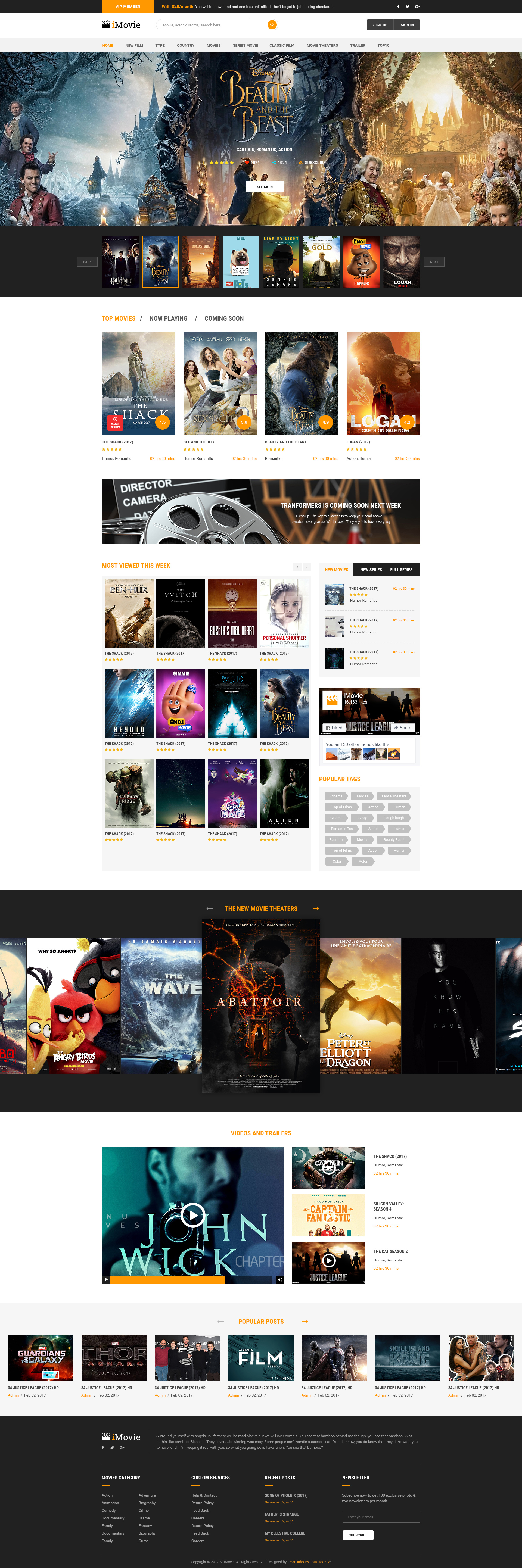522x1568 pixels.
Task: Switch to FULL SERIES tab in sidebar
Action: (x=401, y=570)
